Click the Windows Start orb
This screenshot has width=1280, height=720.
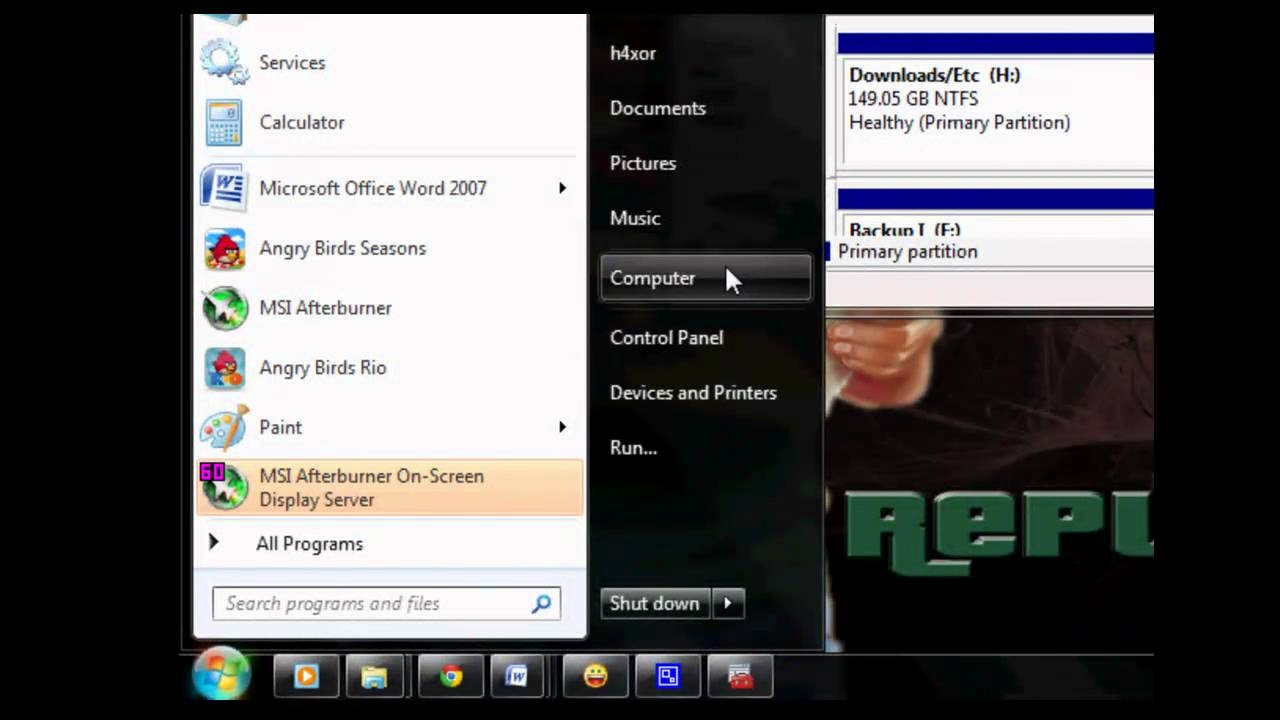221,675
